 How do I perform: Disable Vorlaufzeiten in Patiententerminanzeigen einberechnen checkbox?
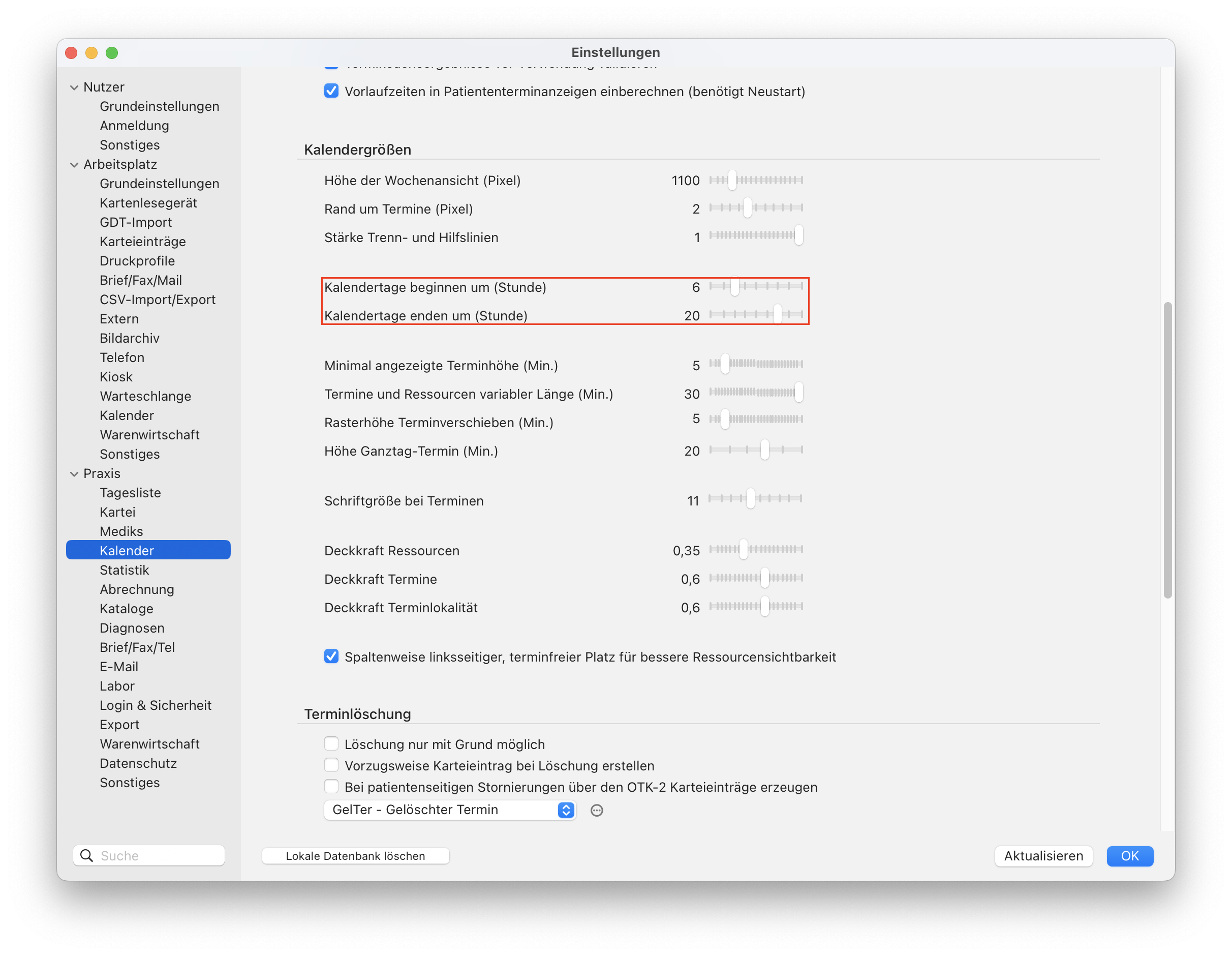point(331,91)
